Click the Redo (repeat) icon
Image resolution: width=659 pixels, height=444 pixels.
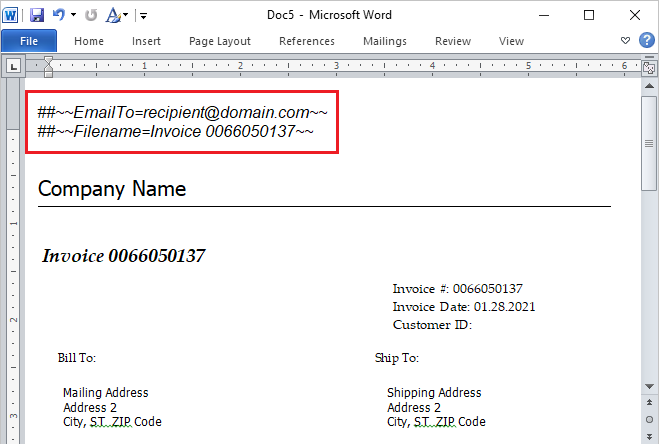point(91,15)
